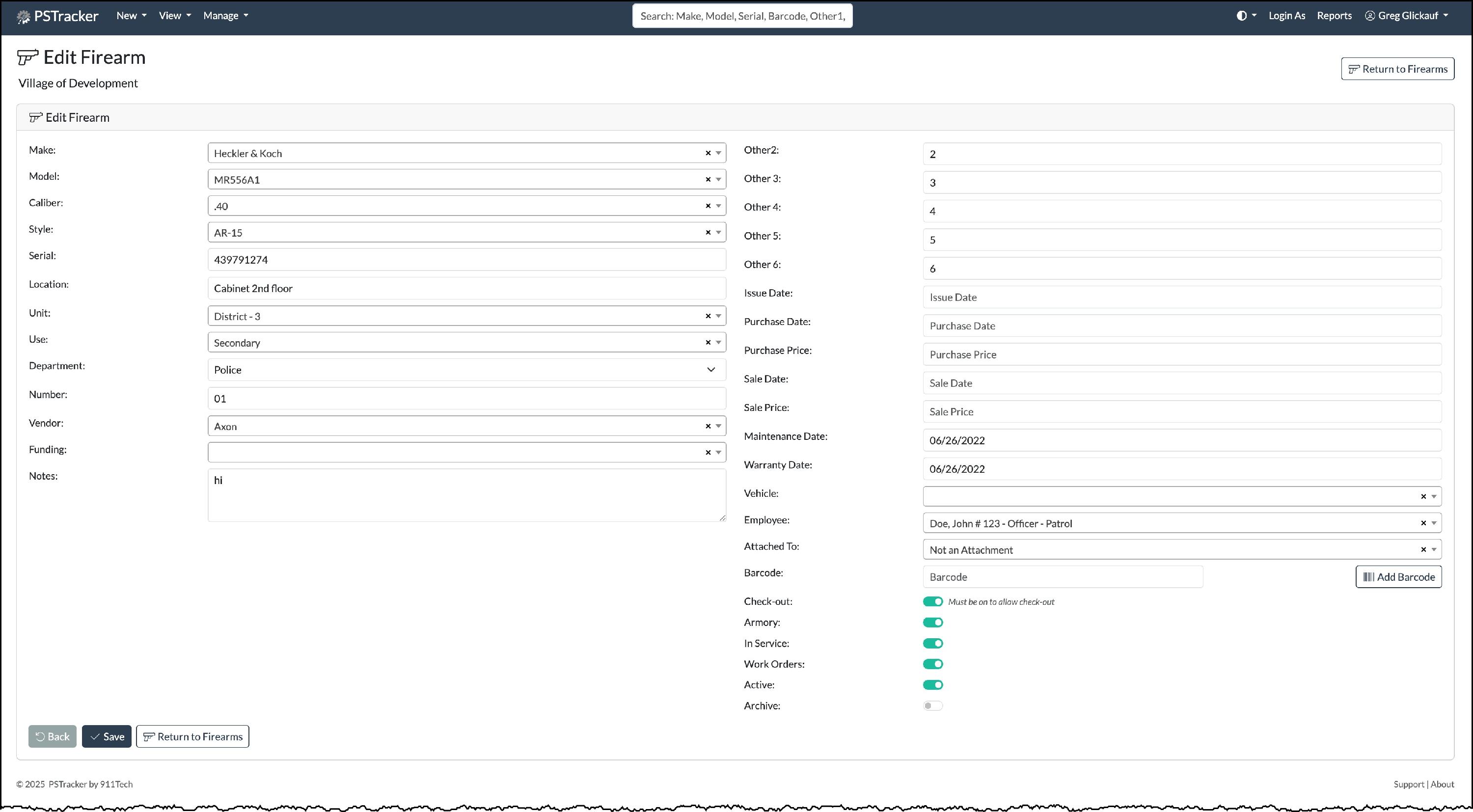Click into the Serial number field
1473x812 pixels.
466,260
